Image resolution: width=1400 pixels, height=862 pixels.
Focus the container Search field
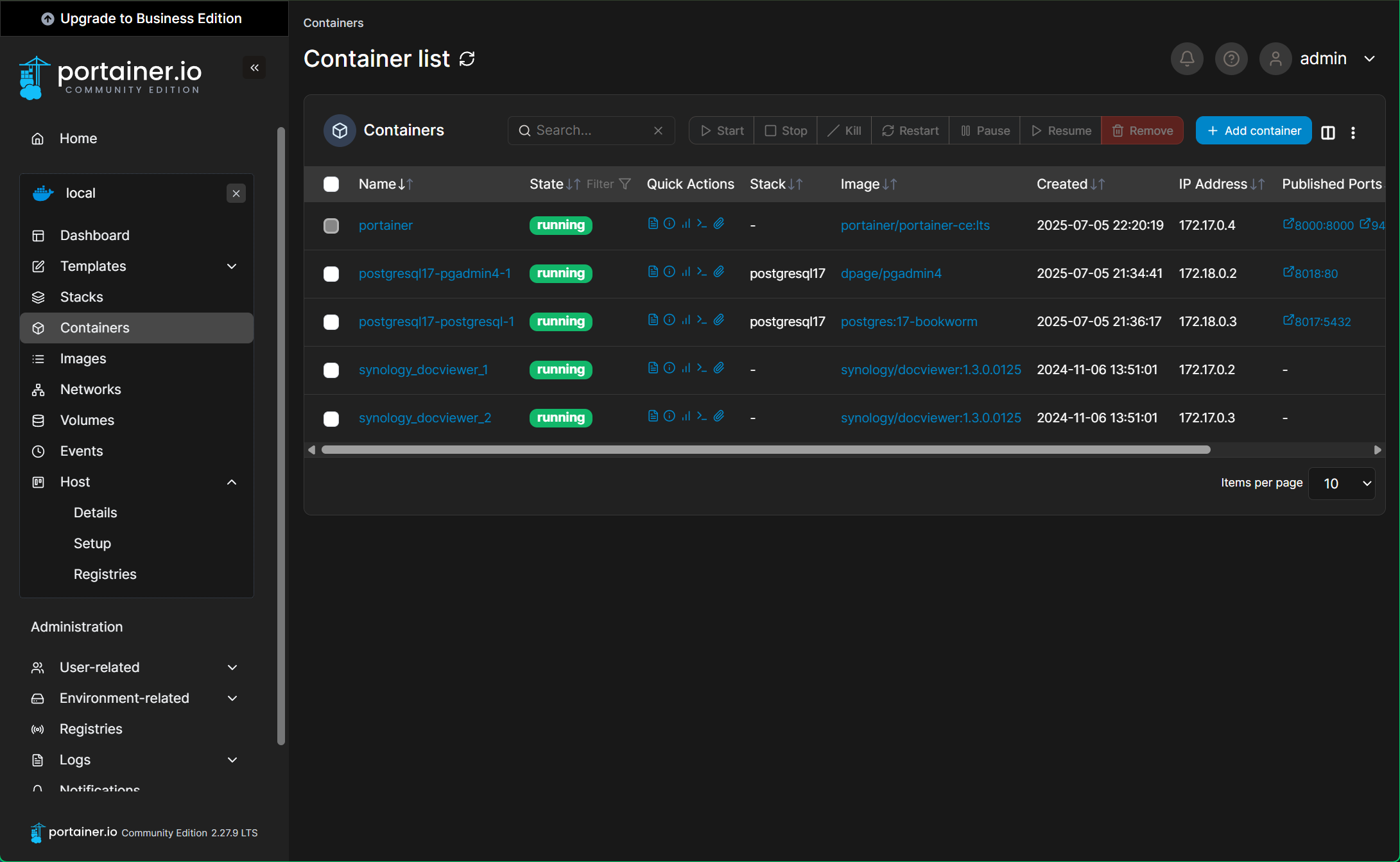(x=591, y=130)
